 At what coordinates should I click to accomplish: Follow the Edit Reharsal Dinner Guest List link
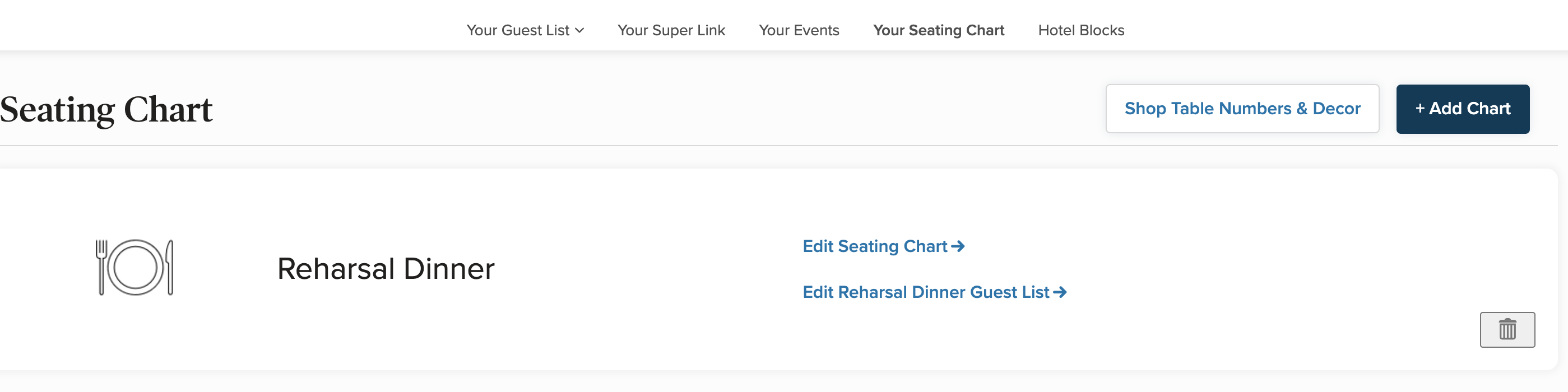[925, 293]
